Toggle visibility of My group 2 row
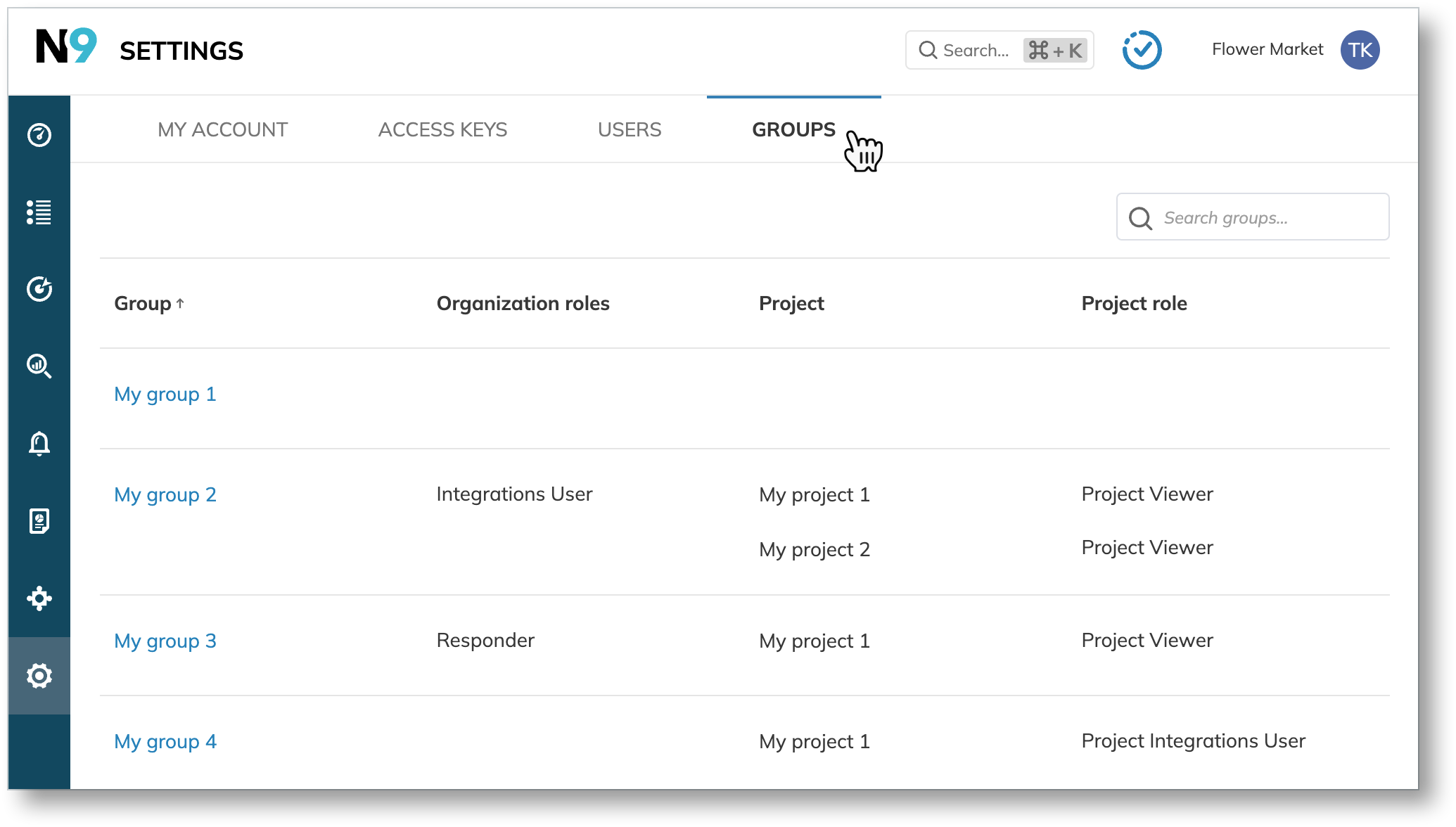Viewport: 1456px width, 827px height. 165,494
